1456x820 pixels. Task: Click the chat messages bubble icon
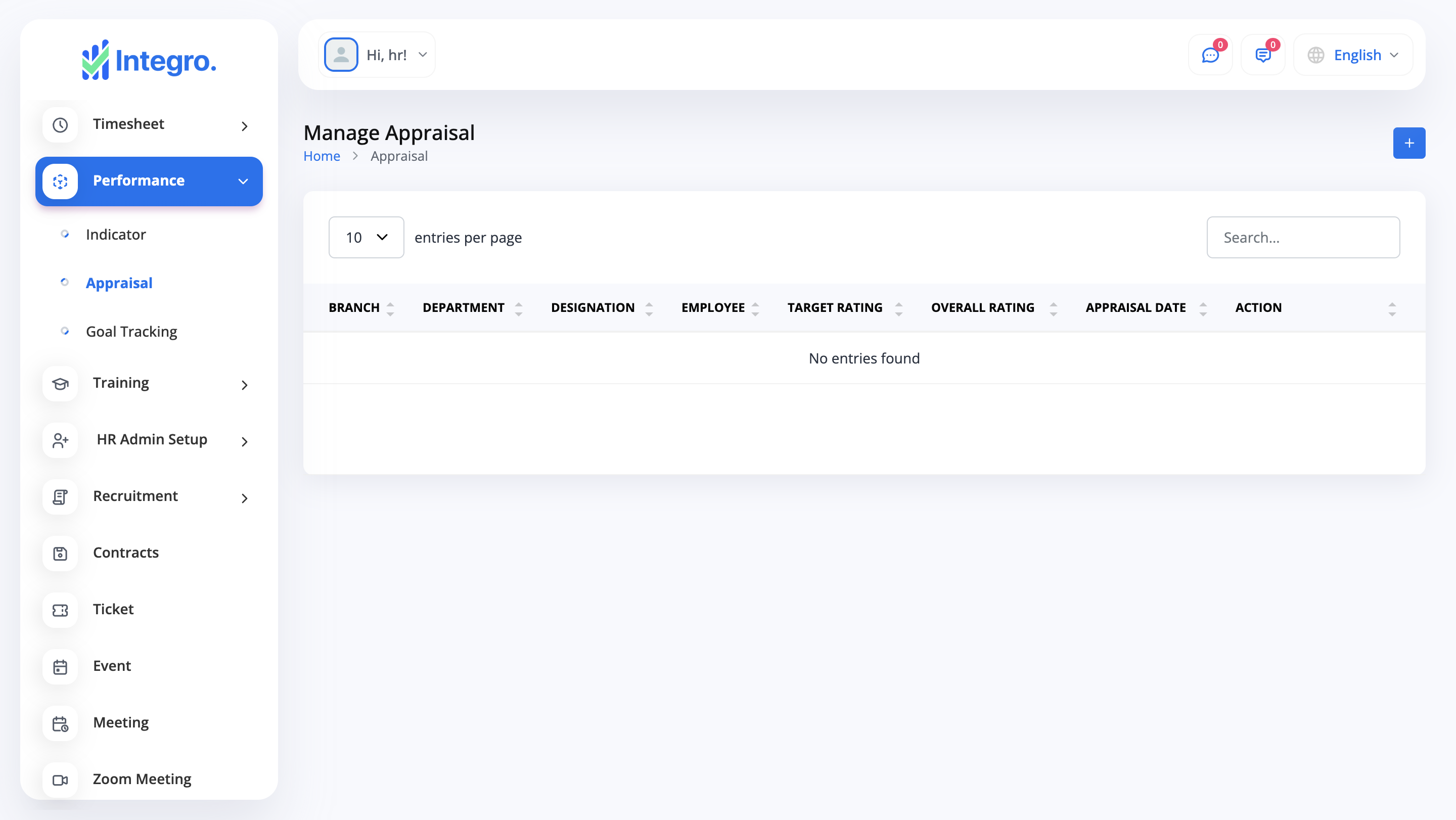(x=1210, y=56)
